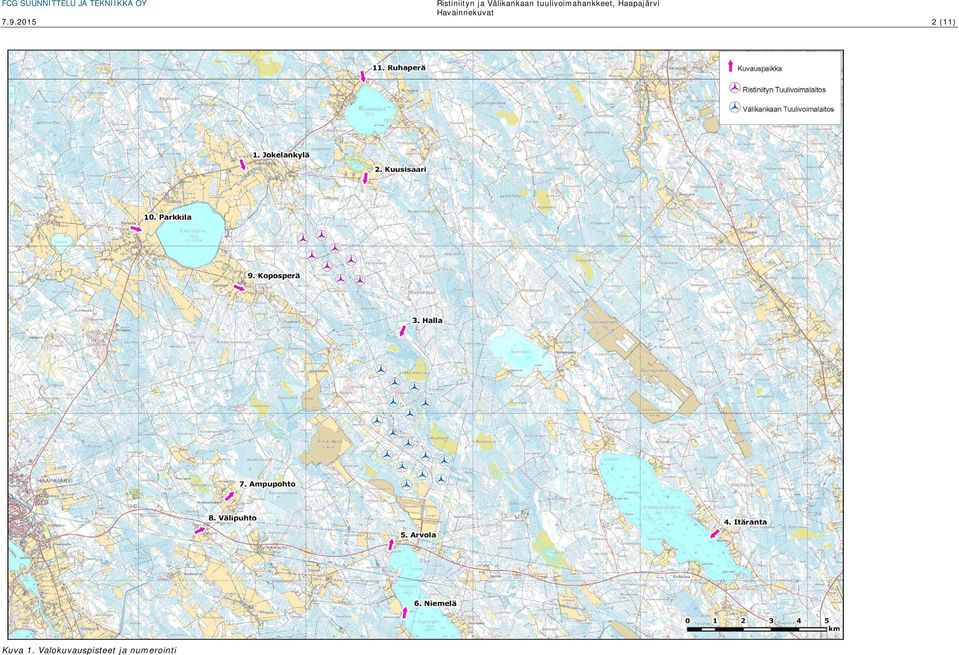Image resolution: width=959 pixels, height=655 pixels.
Task: Click the pink arrow marker at 4. Itäranta
Action: click(714, 534)
